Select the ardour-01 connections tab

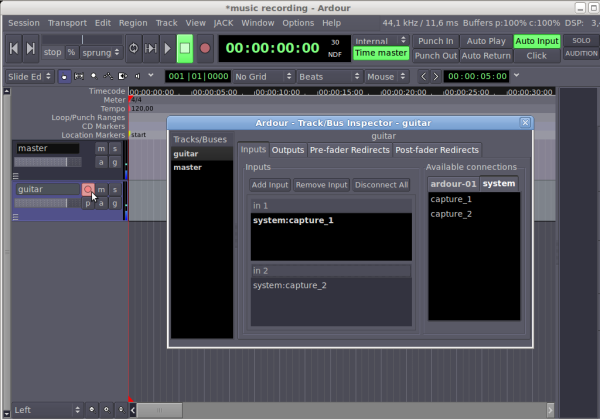click(453, 184)
